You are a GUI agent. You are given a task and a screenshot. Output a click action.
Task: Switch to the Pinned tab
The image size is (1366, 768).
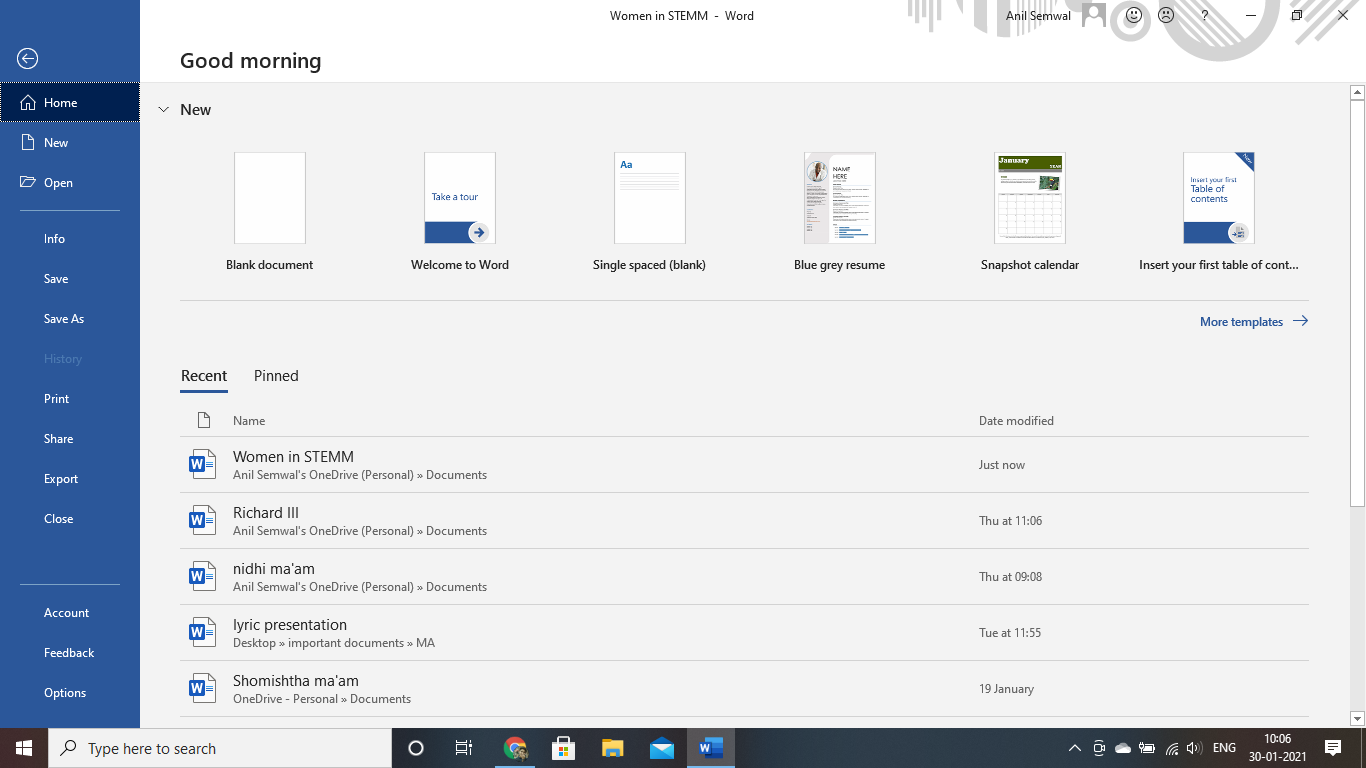tap(276, 376)
